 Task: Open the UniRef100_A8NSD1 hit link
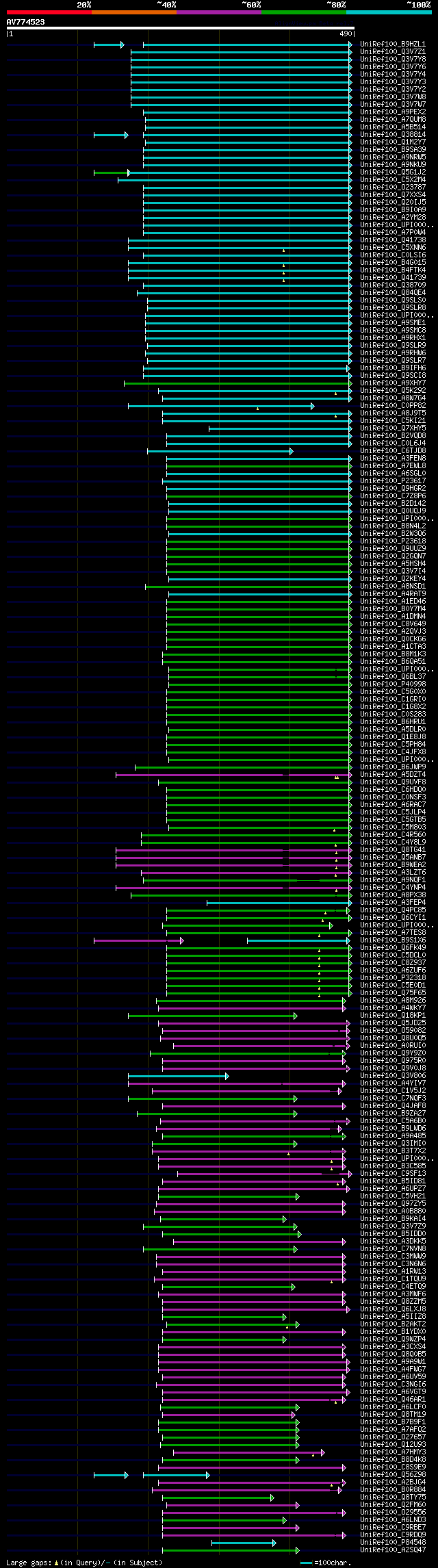393,587
